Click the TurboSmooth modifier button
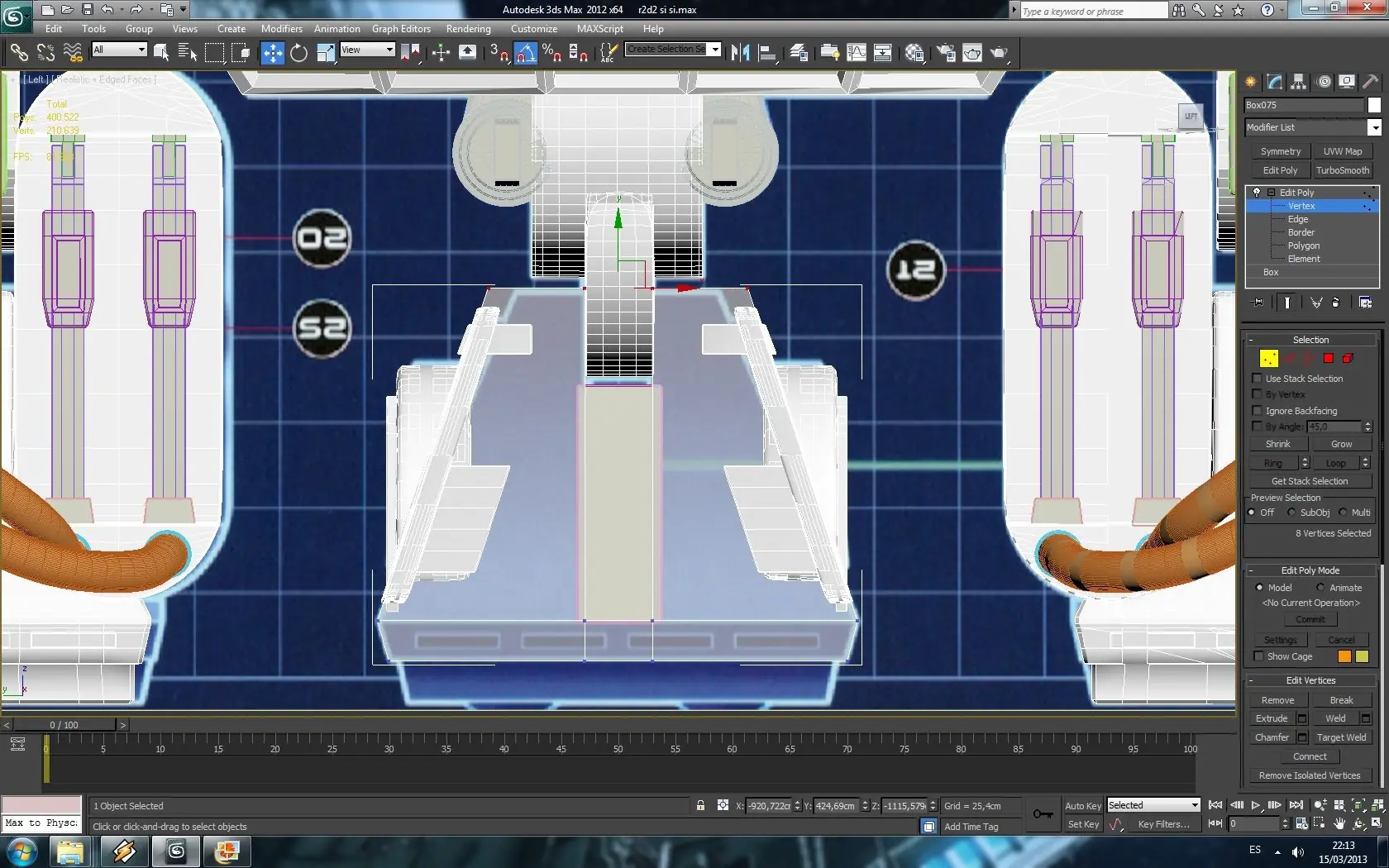 (1342, 170)
